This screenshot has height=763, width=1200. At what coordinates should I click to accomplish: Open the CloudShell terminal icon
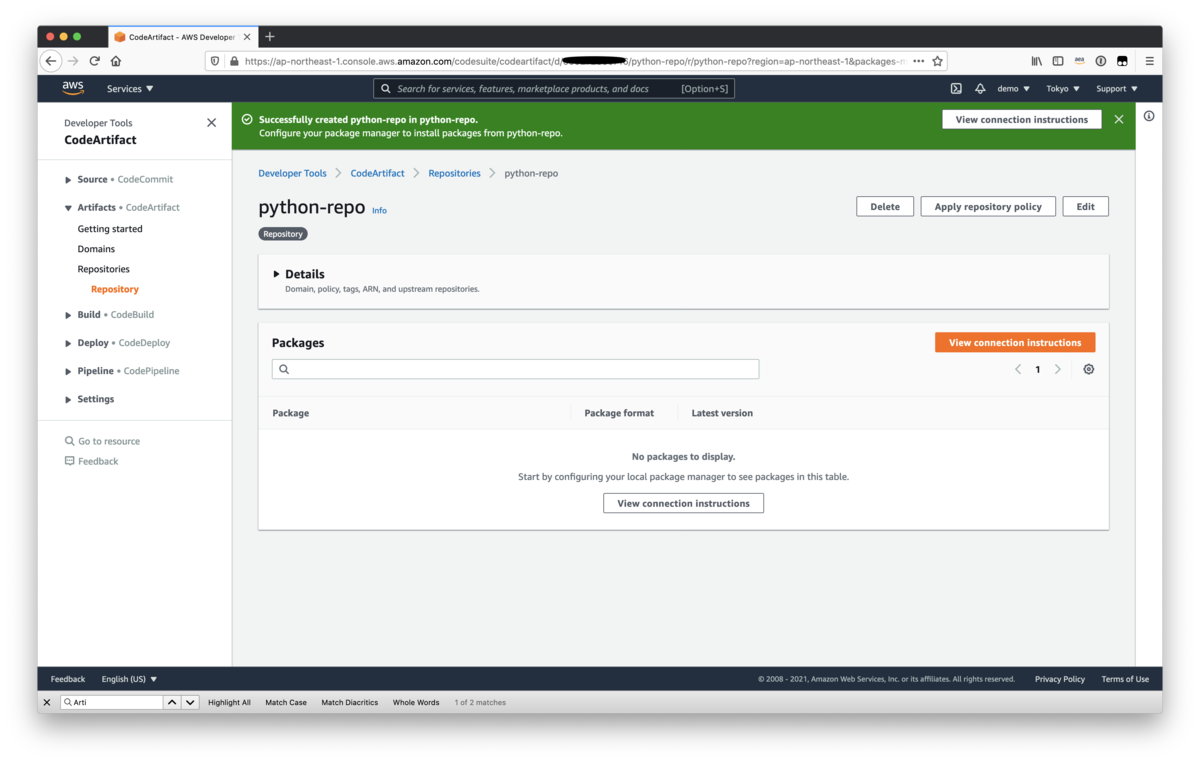point(956,89)
